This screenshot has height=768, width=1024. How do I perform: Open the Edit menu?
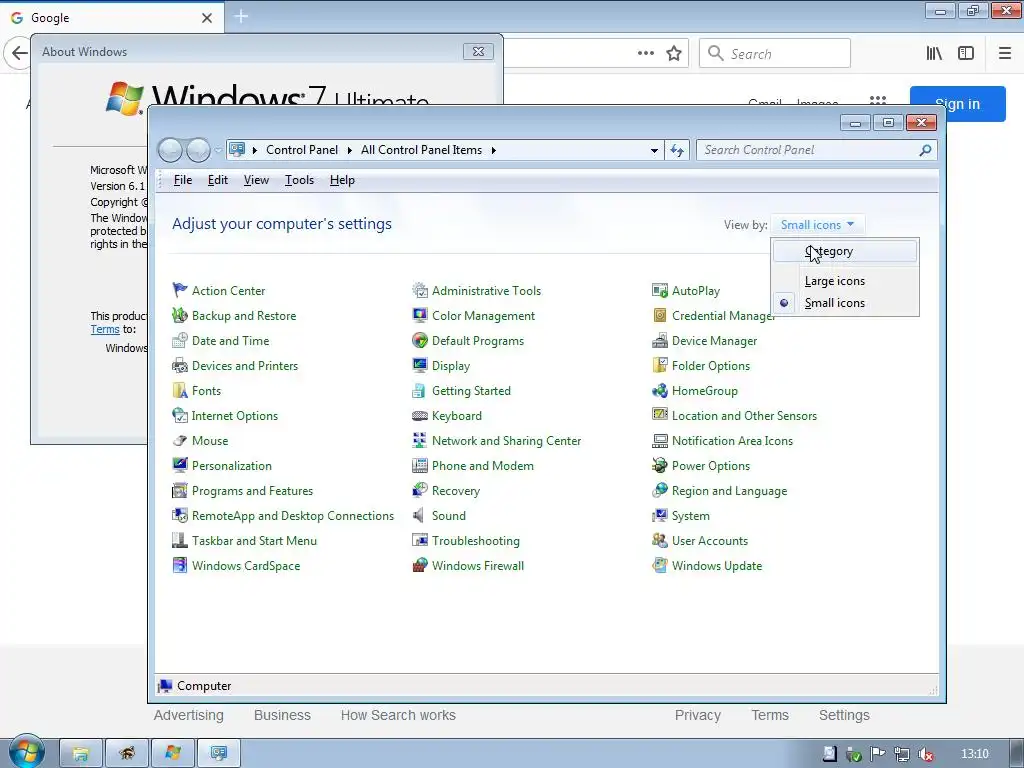[217, 180]
